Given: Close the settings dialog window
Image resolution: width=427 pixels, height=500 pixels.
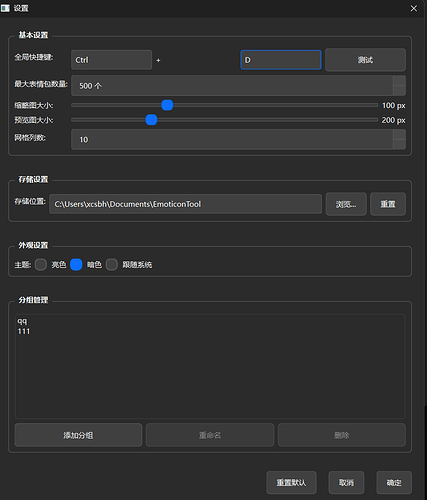Looking at the screenshot, I should pos(413,8).
